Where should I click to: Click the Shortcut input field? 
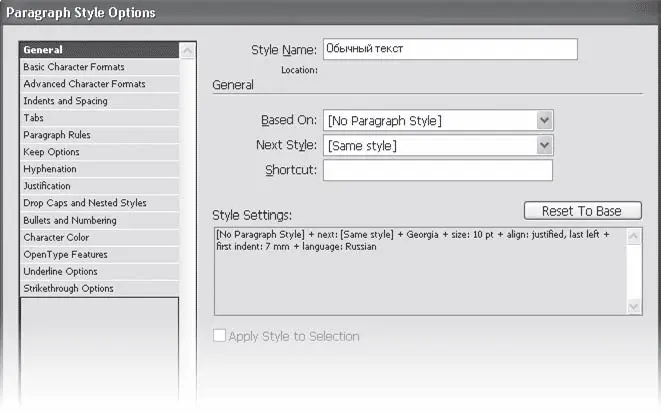pos(437,170)
